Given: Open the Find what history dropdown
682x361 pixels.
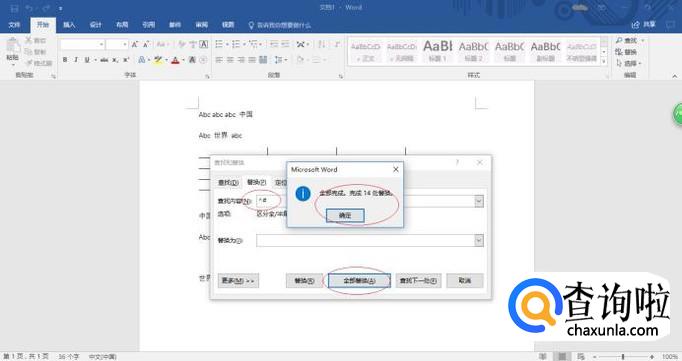Looking at the screenshot, I should (479, 201).
